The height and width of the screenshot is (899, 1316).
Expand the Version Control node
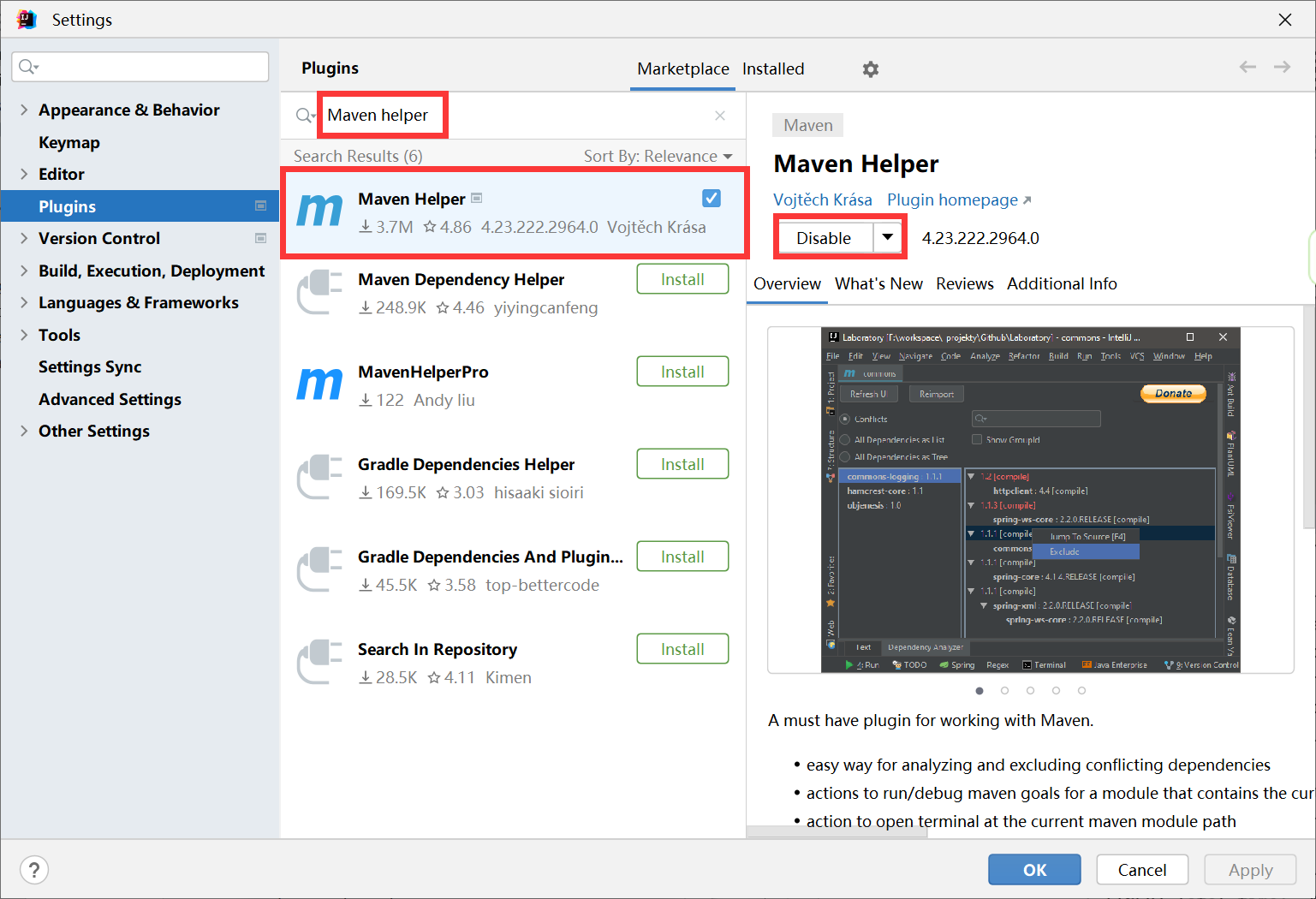tap(24, 238)
